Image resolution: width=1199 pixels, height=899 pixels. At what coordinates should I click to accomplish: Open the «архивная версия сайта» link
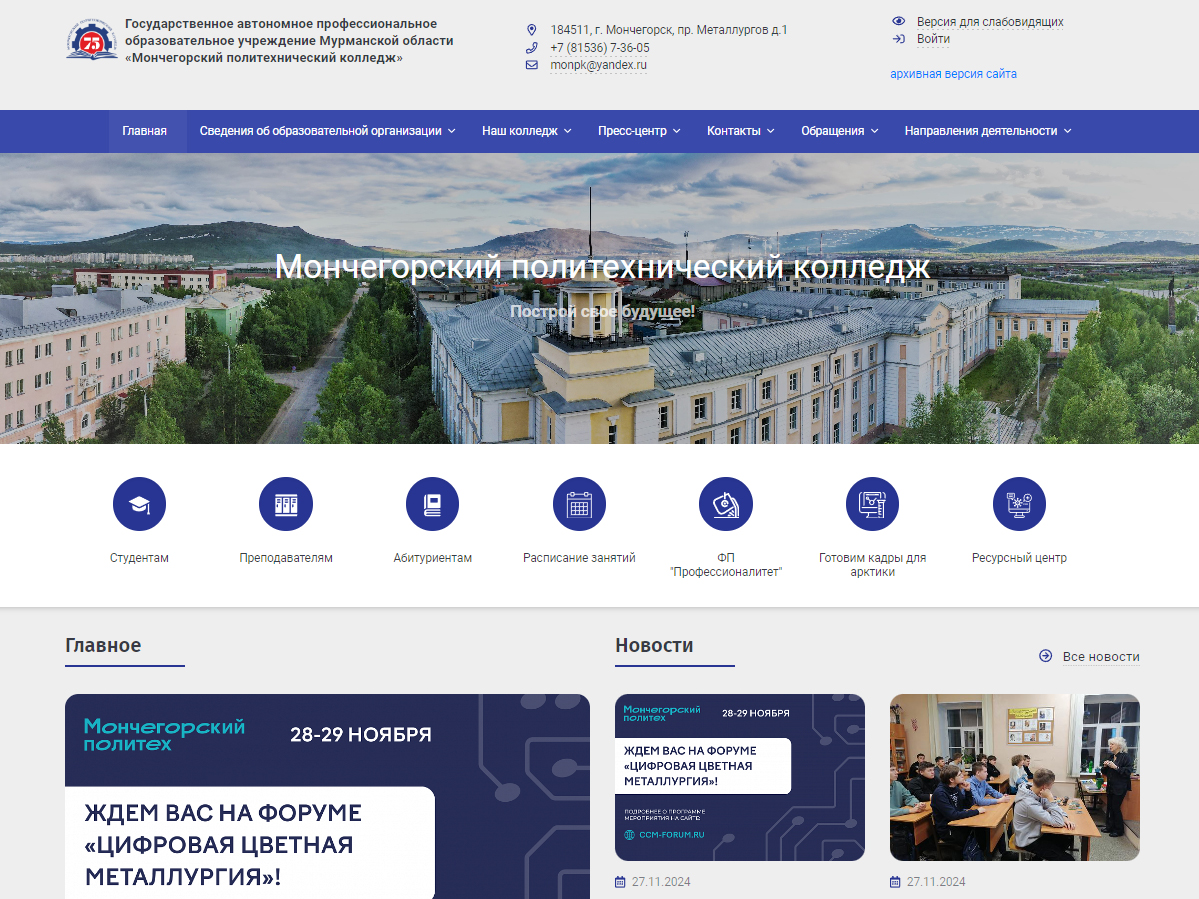pyautogui.click(x=952, y=74)
